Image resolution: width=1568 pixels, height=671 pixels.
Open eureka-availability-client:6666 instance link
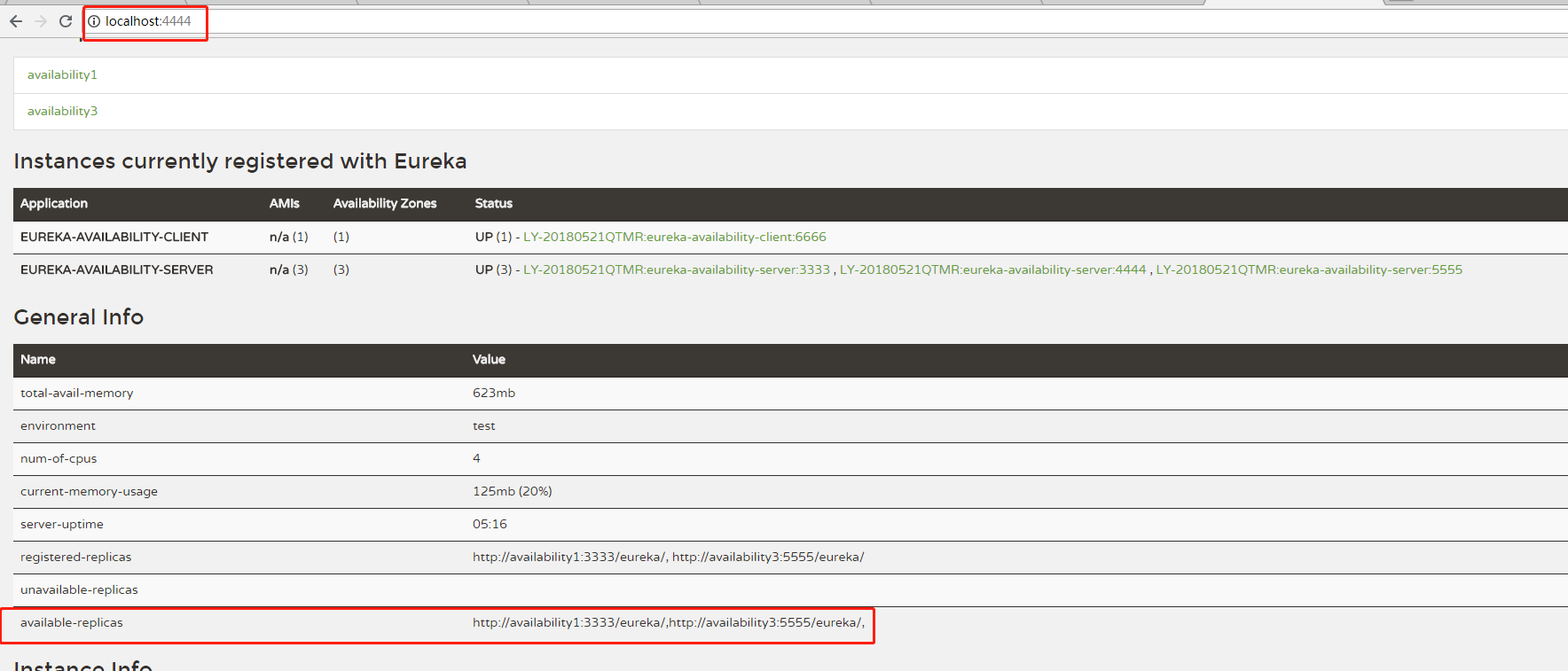[674, 237]
